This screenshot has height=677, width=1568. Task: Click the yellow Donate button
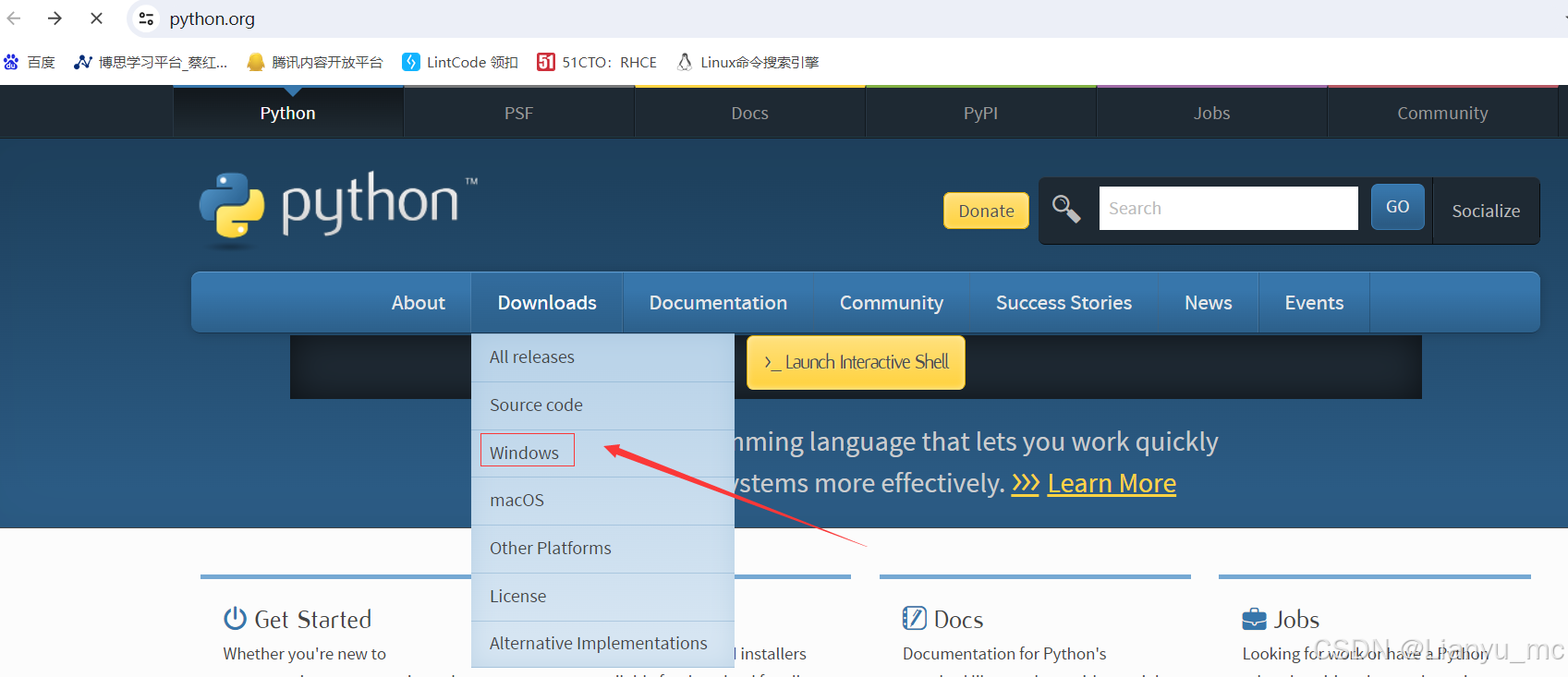pyautogui.click(x=986, y=211)
